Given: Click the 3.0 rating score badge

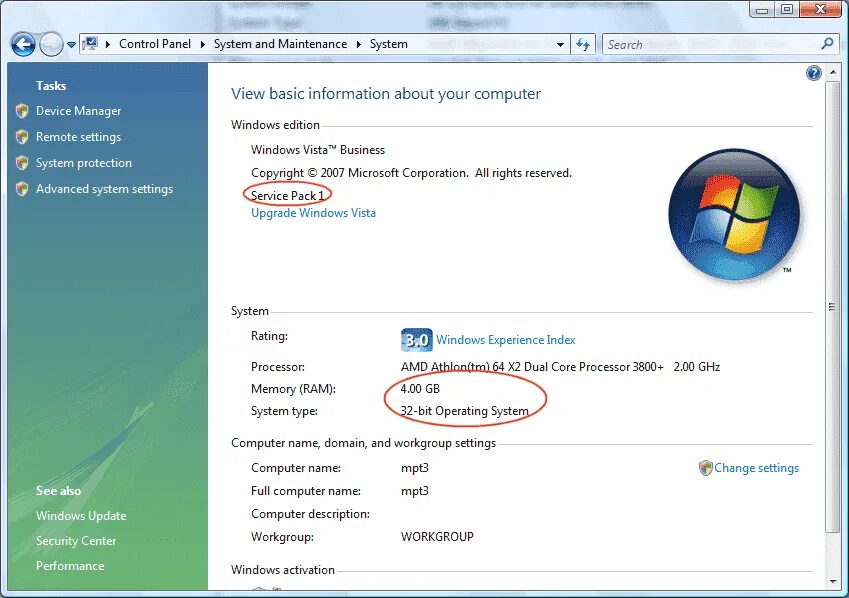Looking at the screenshot, I should 416,340.
